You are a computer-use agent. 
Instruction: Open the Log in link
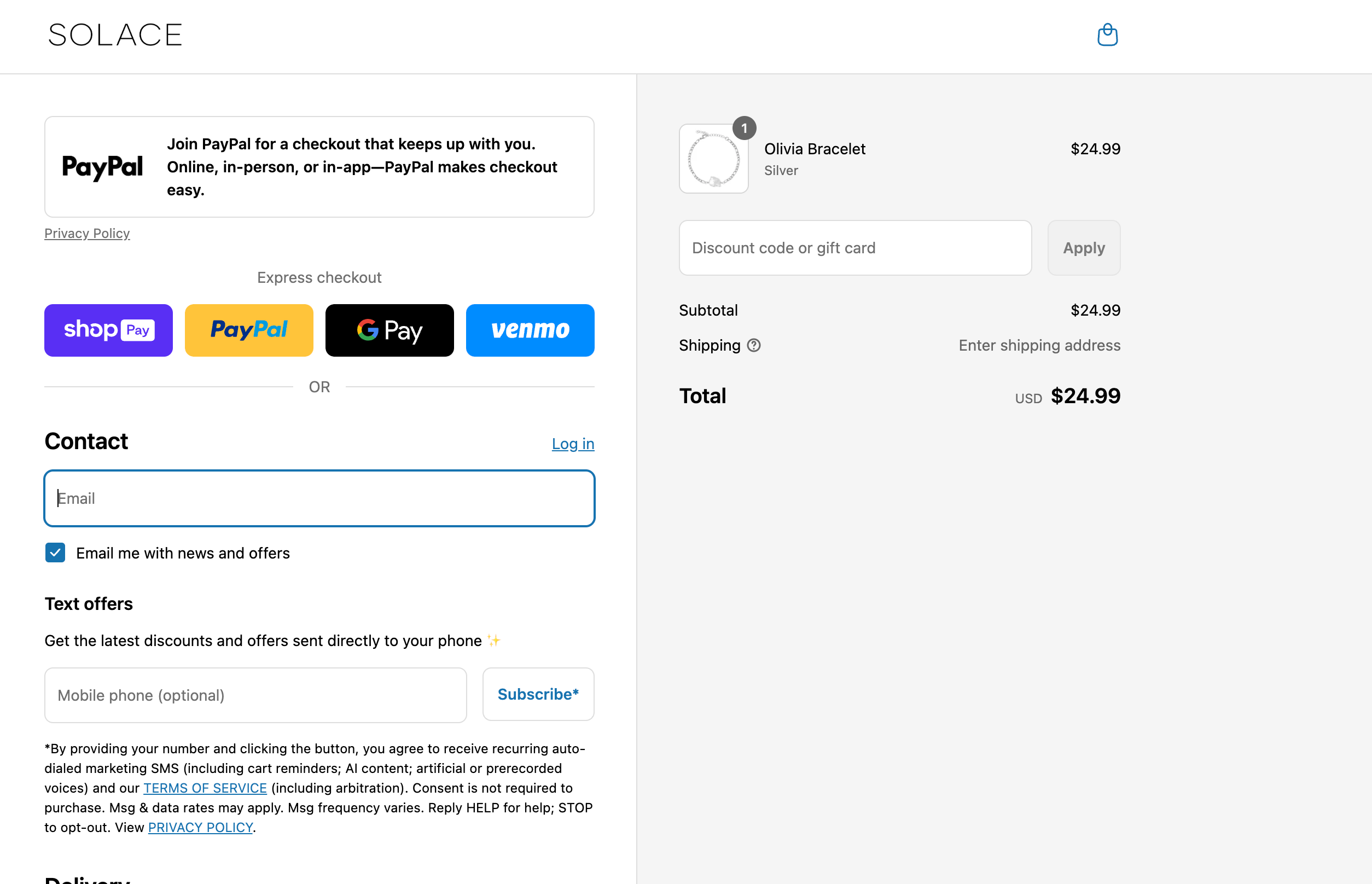pyautogui.click(x=572, y=443)
